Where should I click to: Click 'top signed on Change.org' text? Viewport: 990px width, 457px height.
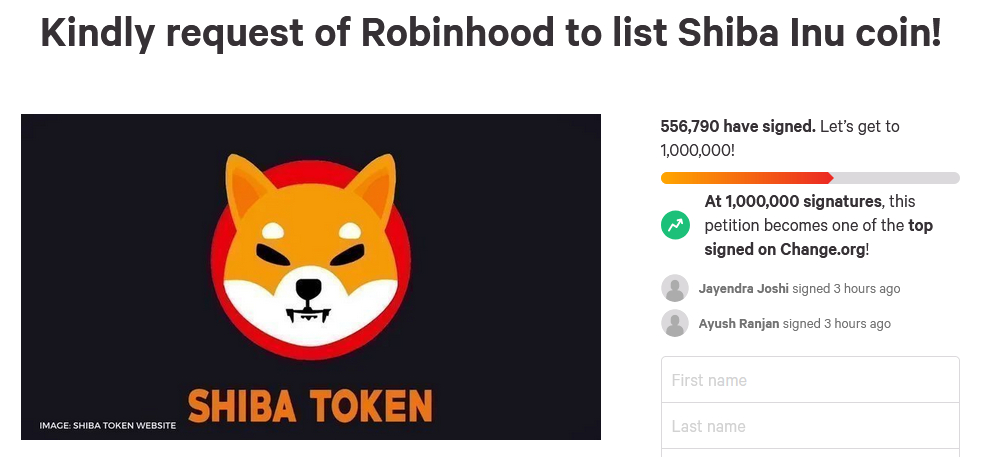(x=786, y=249)
